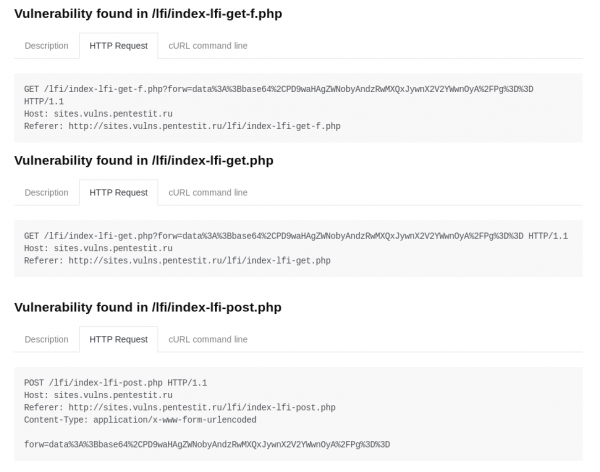
Task: Select HTTP Request tab under index-lfi-get.php
Action: [x=118, y=192]
